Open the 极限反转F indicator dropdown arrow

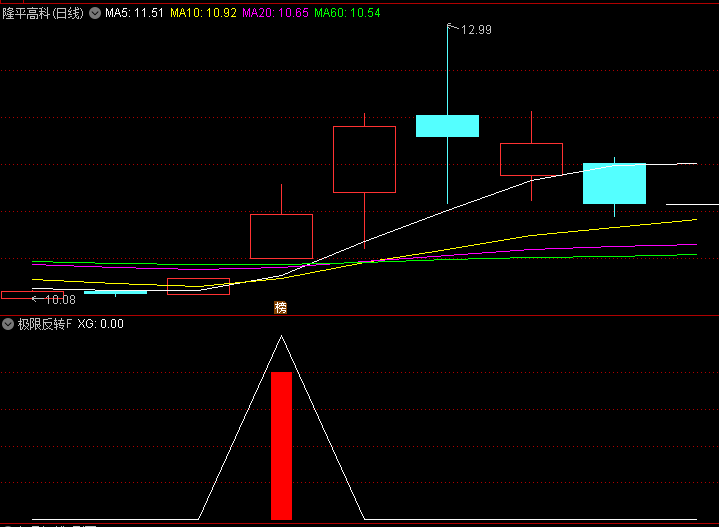click(x=8, y=324)
